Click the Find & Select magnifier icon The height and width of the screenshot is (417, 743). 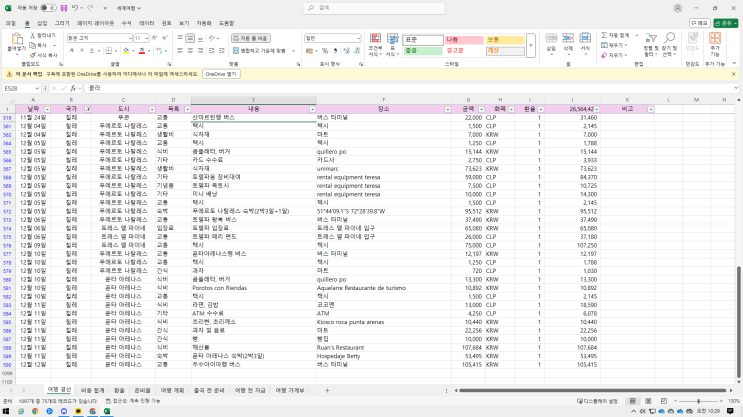point(669,39)
